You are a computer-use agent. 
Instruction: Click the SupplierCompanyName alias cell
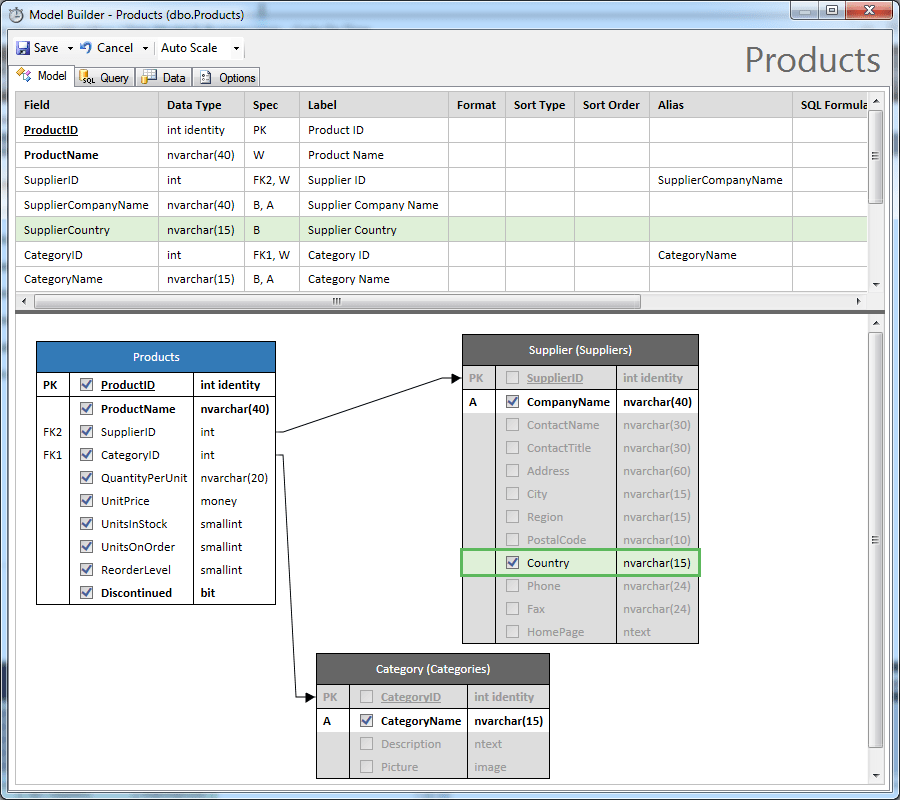pyautogui.click(x=720, y=180)
